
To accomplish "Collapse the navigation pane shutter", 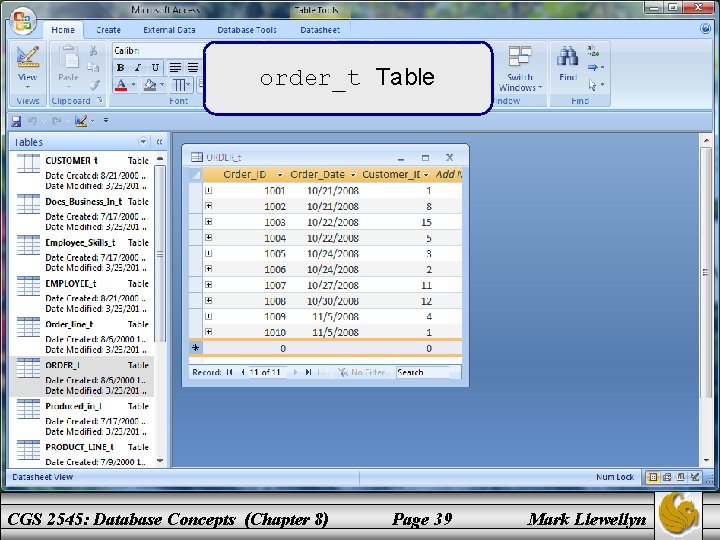I will (159, 141).
